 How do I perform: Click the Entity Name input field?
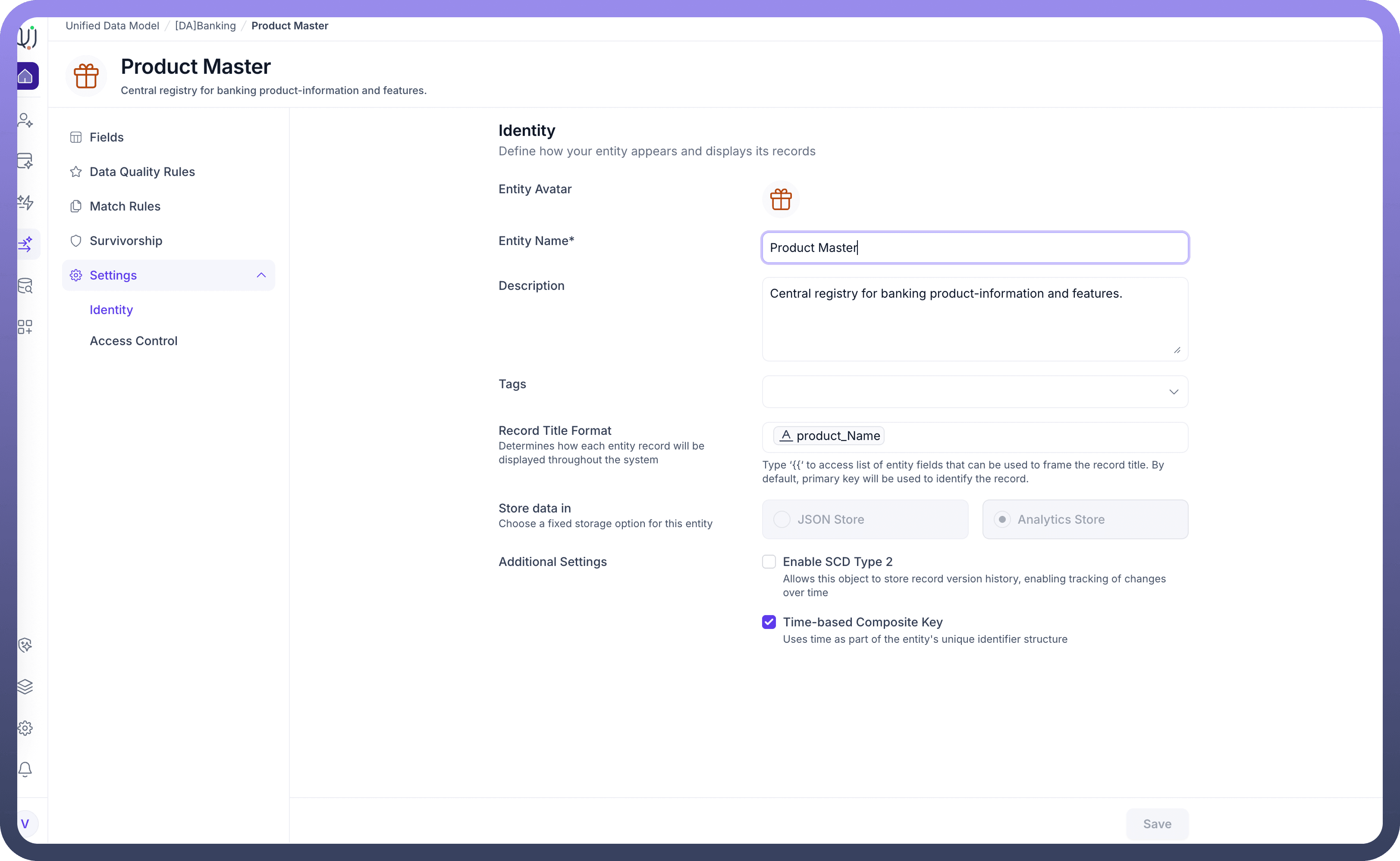pyautogui.click(x=974, y=248)
